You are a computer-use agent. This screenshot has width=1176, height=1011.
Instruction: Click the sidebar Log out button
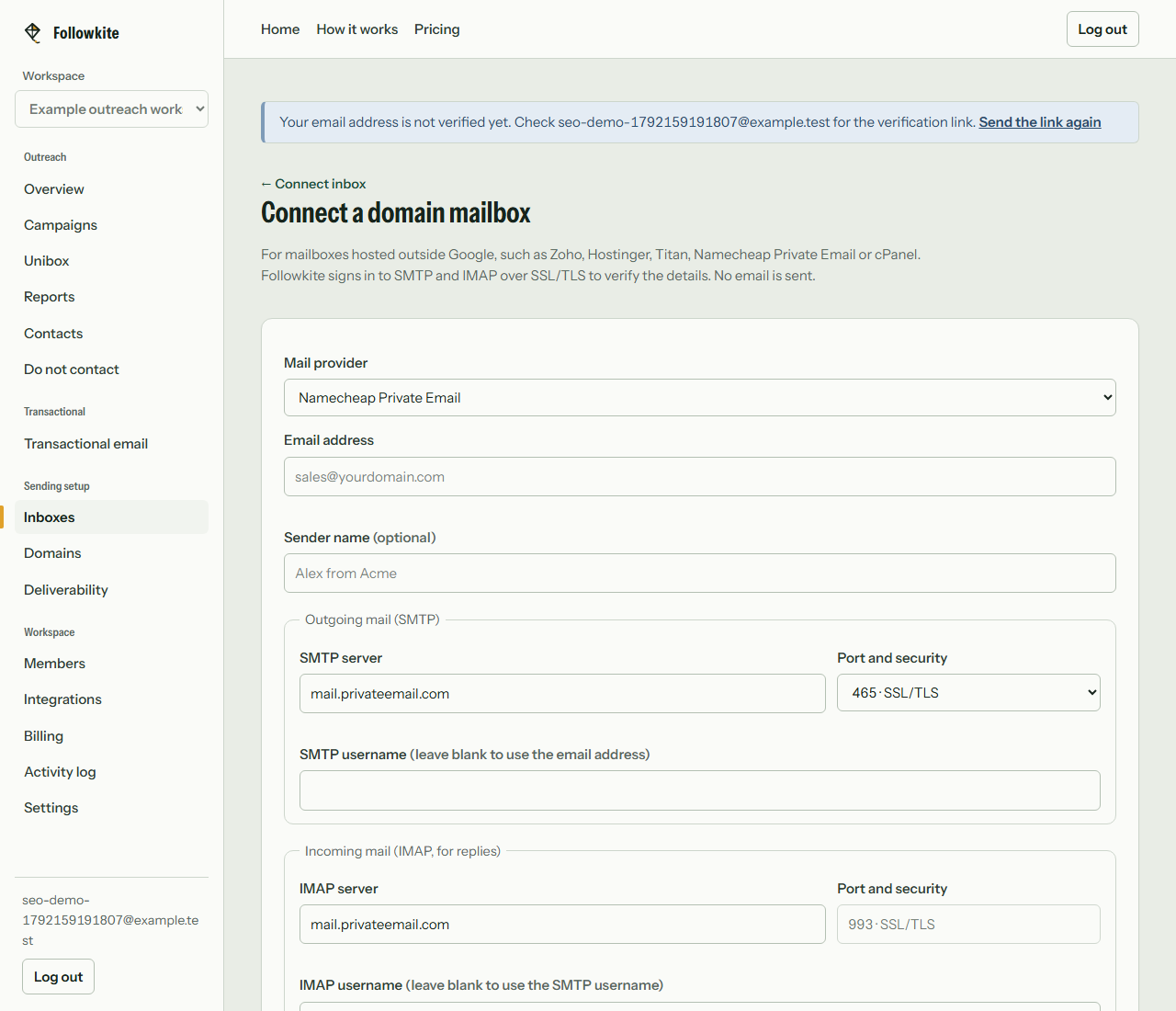(x=58, y=977)
